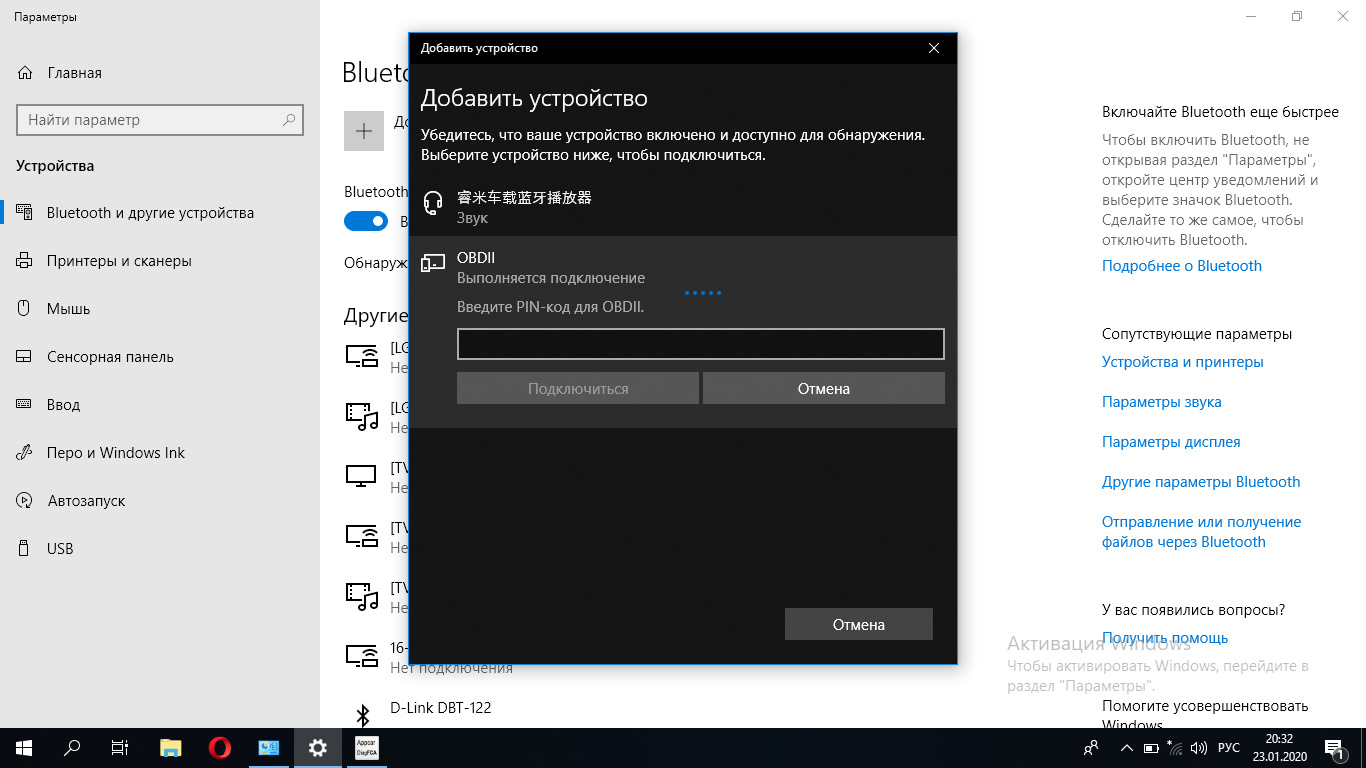
Task: Open File Explorer from the taskbar
Action: coord(171,747)
